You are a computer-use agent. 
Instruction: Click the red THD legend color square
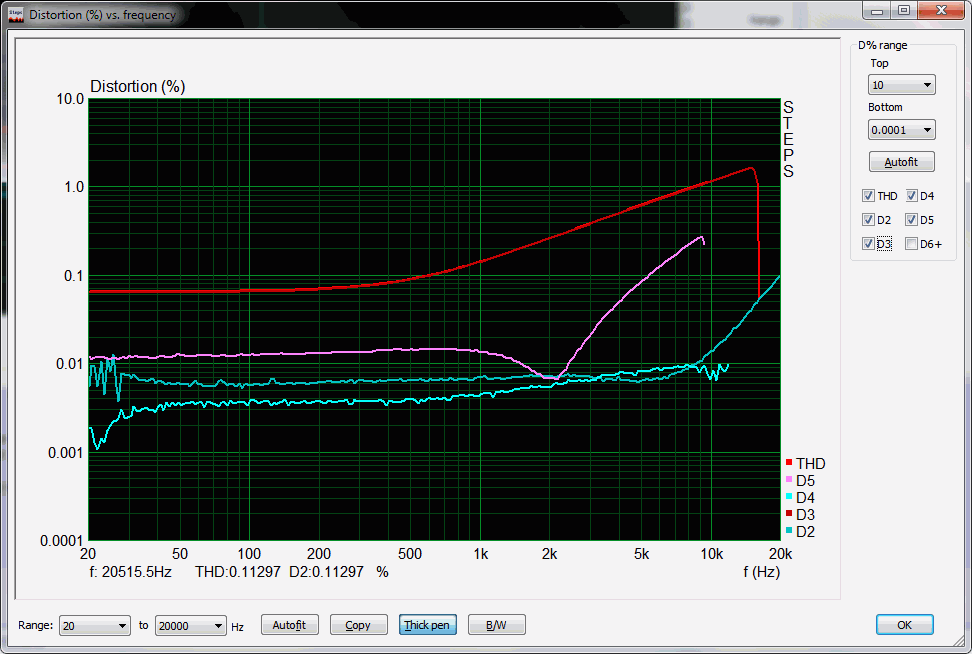pyautogui.click(x=789, y=464)
